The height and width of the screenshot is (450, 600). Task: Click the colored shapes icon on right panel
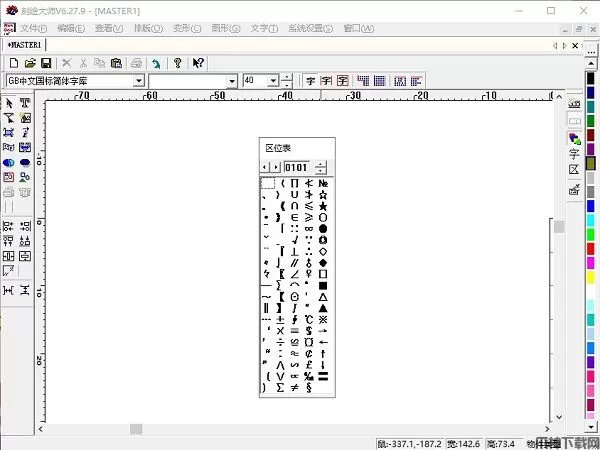pos(574,138)
